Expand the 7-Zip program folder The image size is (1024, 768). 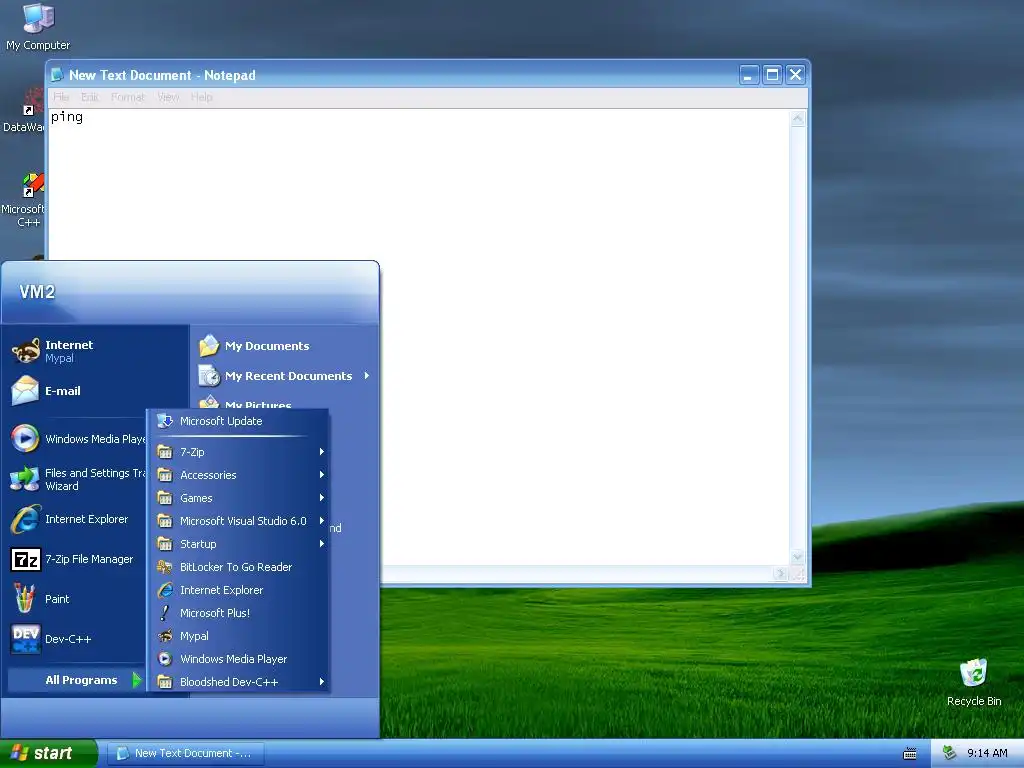click(x=238, y=452)
